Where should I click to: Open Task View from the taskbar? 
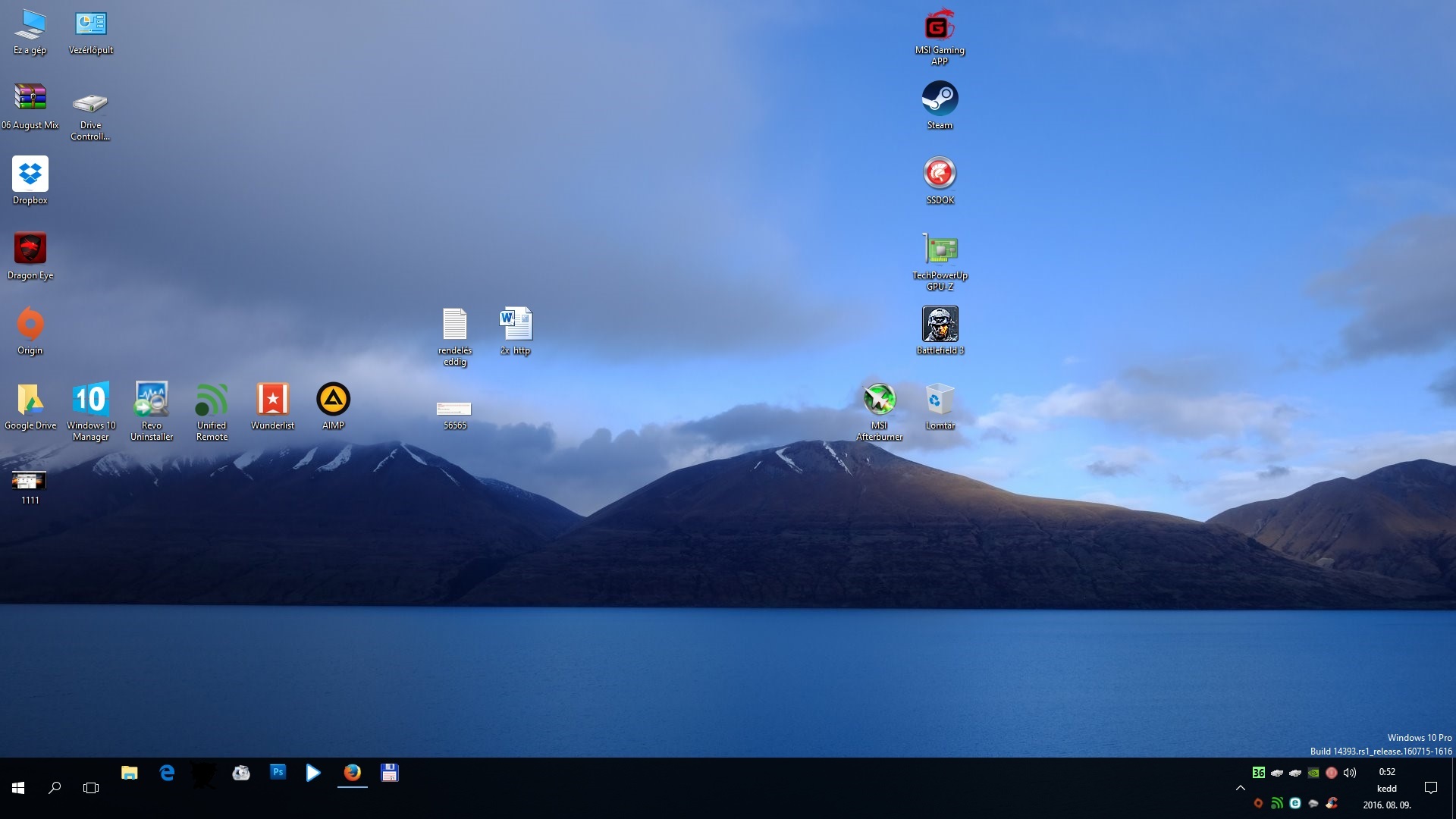coord(91,788)
